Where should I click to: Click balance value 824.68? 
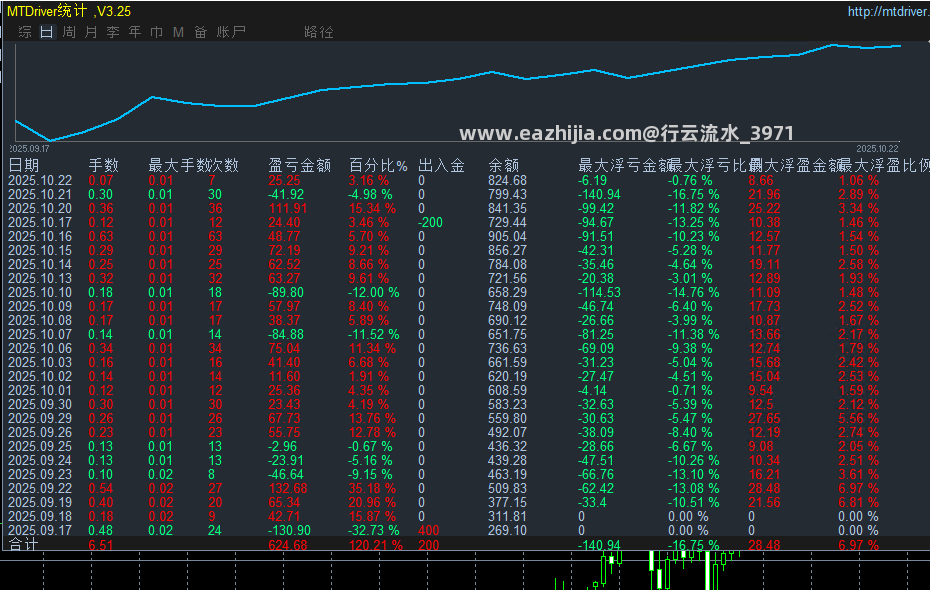tap(508, 180)
